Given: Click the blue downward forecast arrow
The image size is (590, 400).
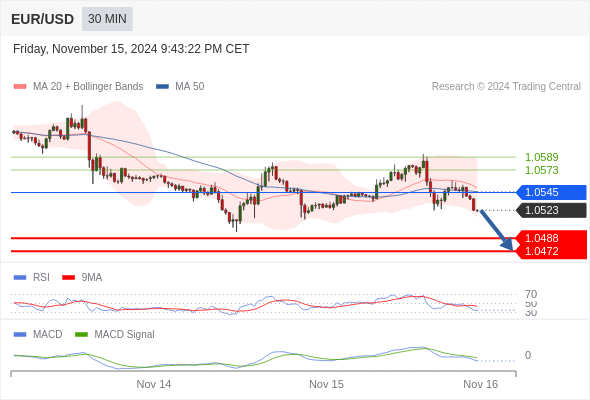Looking at the screenshot, I should (497, 230).
